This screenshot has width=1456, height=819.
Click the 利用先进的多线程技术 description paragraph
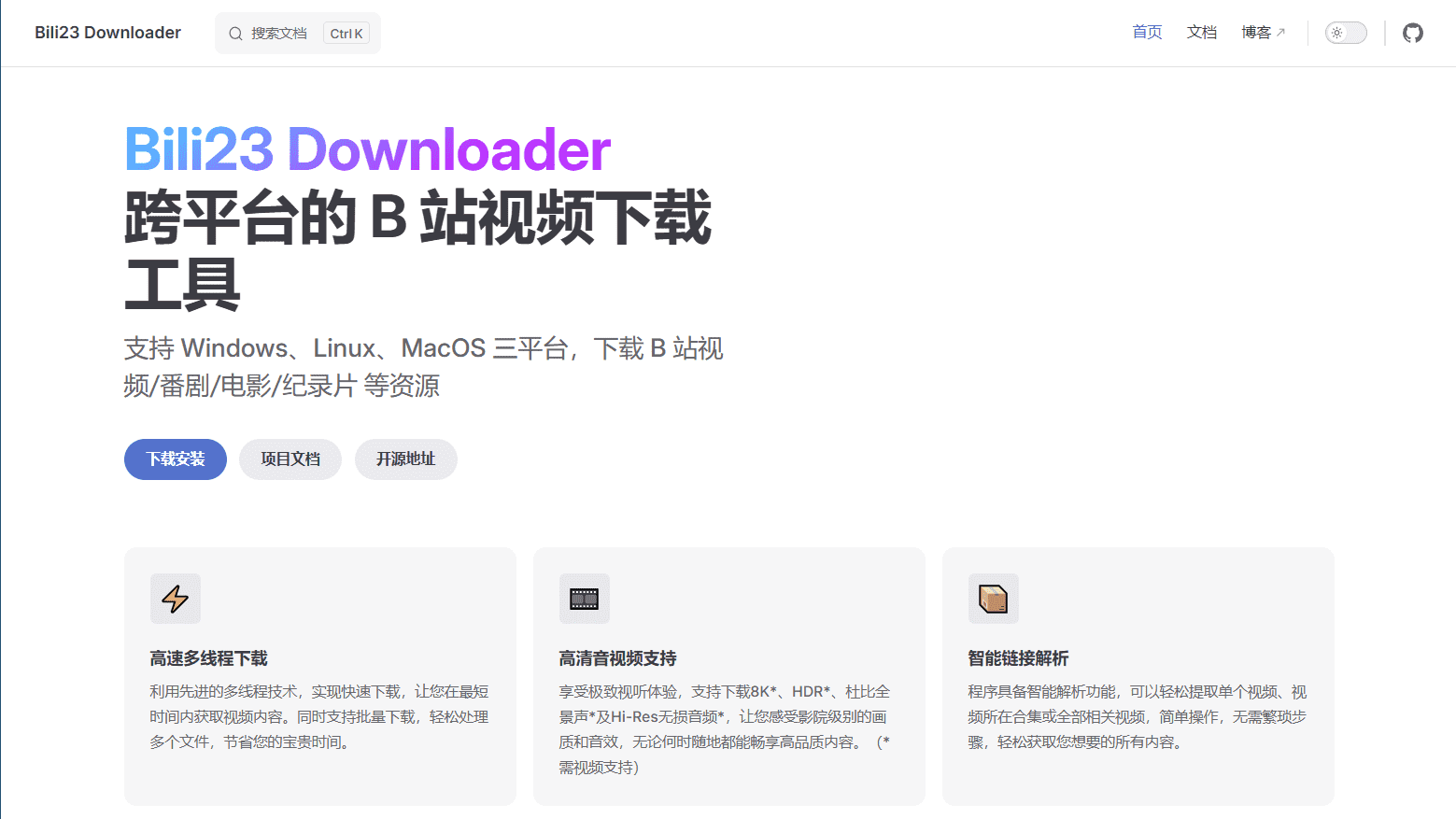tap(319, 717)
